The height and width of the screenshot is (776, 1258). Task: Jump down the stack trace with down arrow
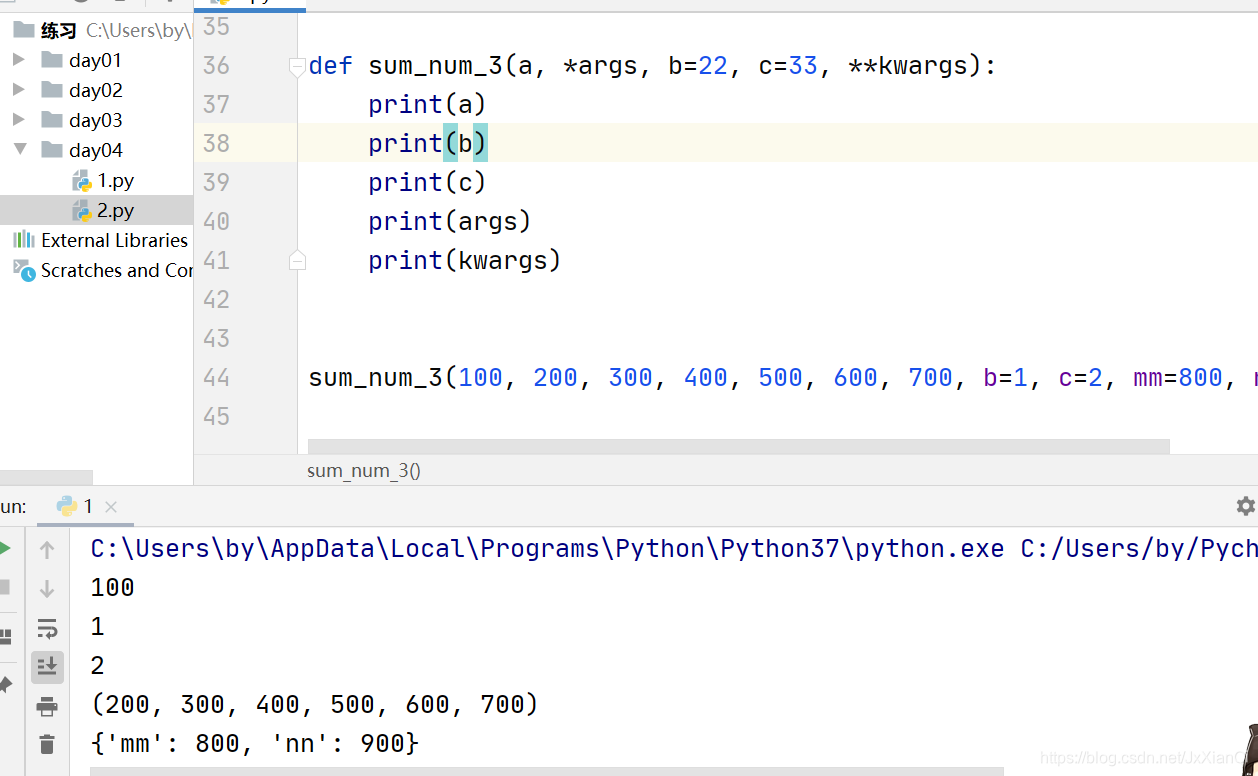(47, 589)
